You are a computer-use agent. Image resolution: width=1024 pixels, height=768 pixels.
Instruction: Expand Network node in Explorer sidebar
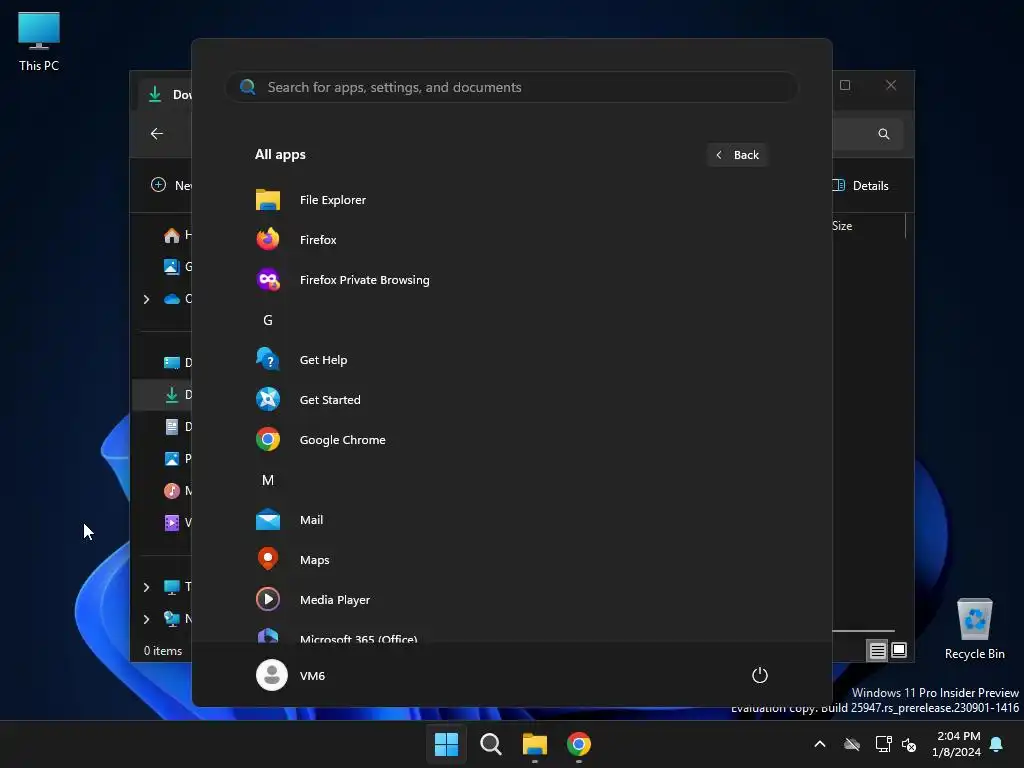coord(146,619)
